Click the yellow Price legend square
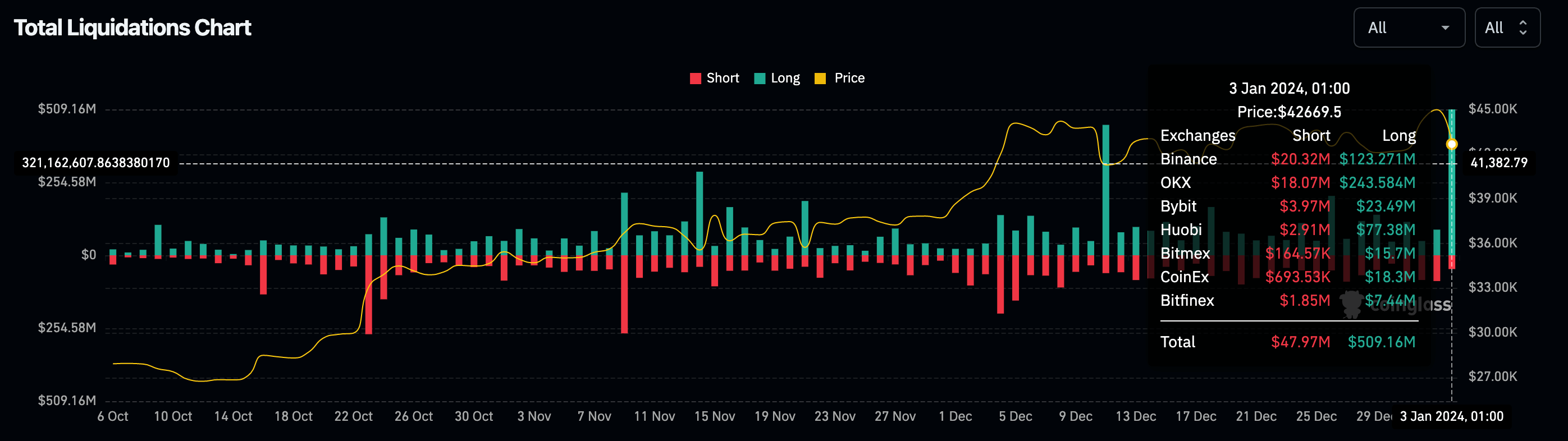This screenshot has height=441, width=1568. pos(820,79)
